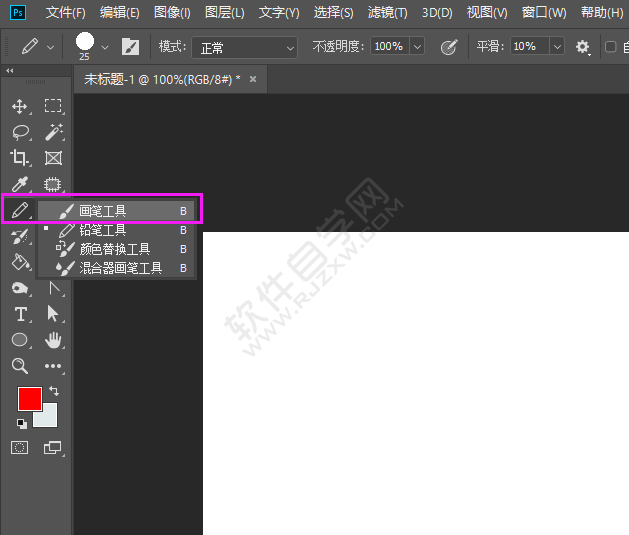Select the History Brush tool
Viewport: 629px width, 535px height.
pos(20,236)
